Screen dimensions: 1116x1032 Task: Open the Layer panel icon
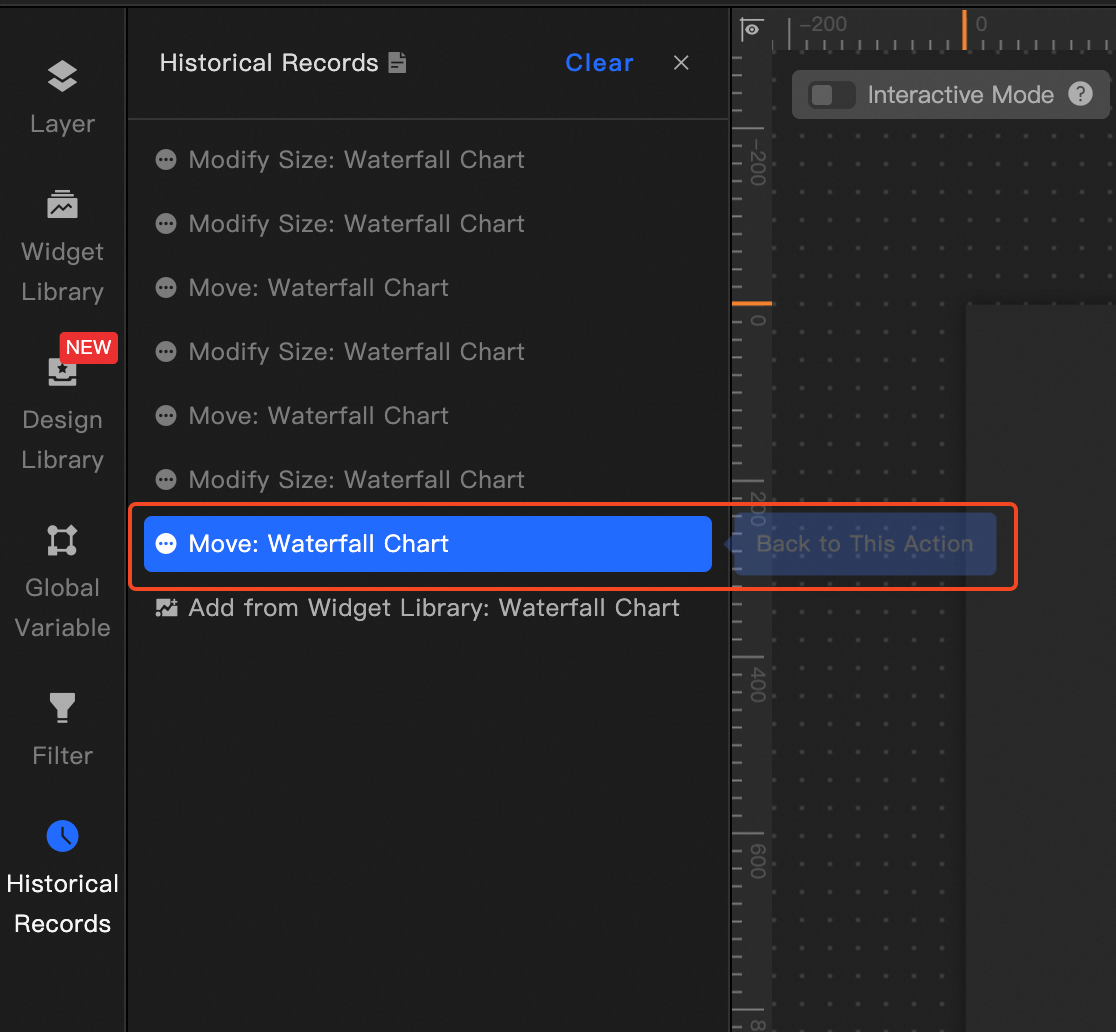tap(62, 76)
